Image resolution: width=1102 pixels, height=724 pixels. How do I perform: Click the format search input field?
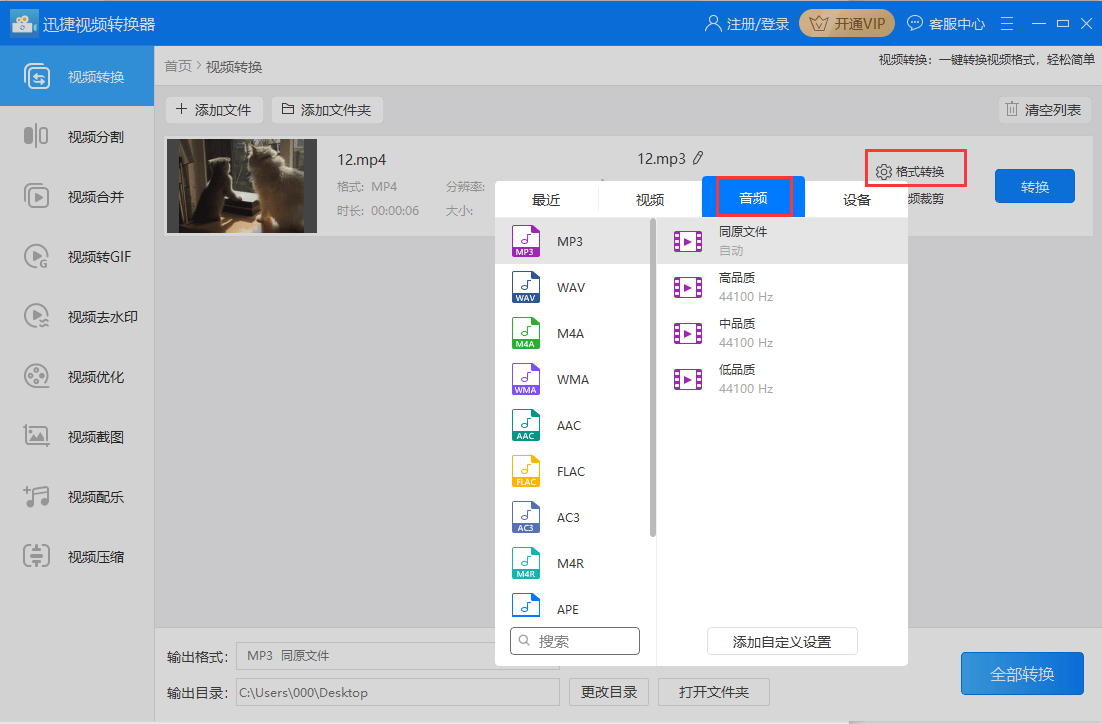point(575,641)
